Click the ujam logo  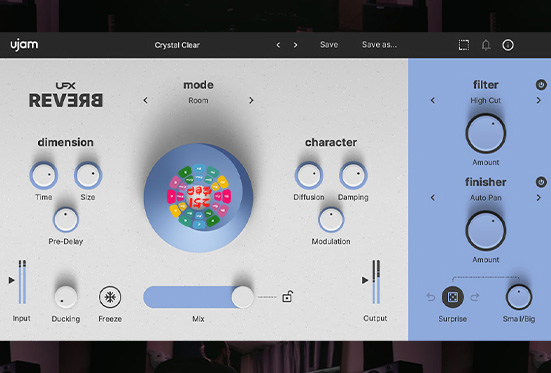point(24,45)
